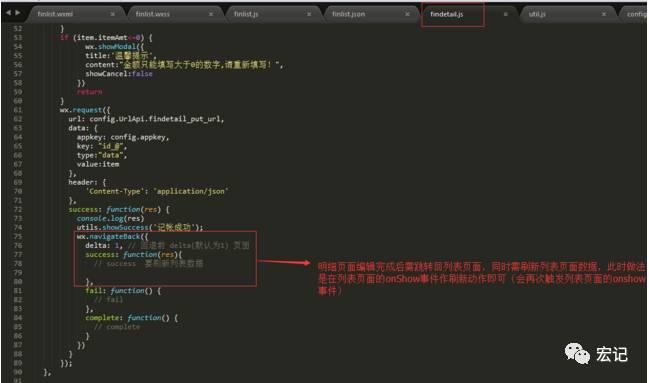Click line number 75 in gutter

17,236
